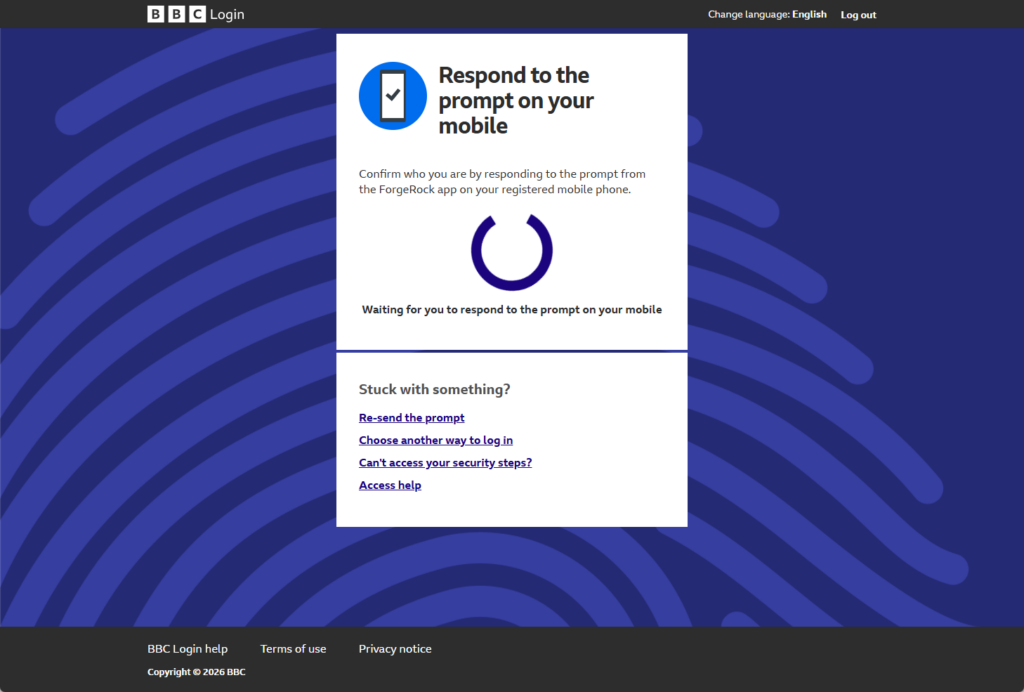Screen dimensions: 1024x692
Task: Click the 'Waiting for you to respond' status text
Action: point(512,310)
